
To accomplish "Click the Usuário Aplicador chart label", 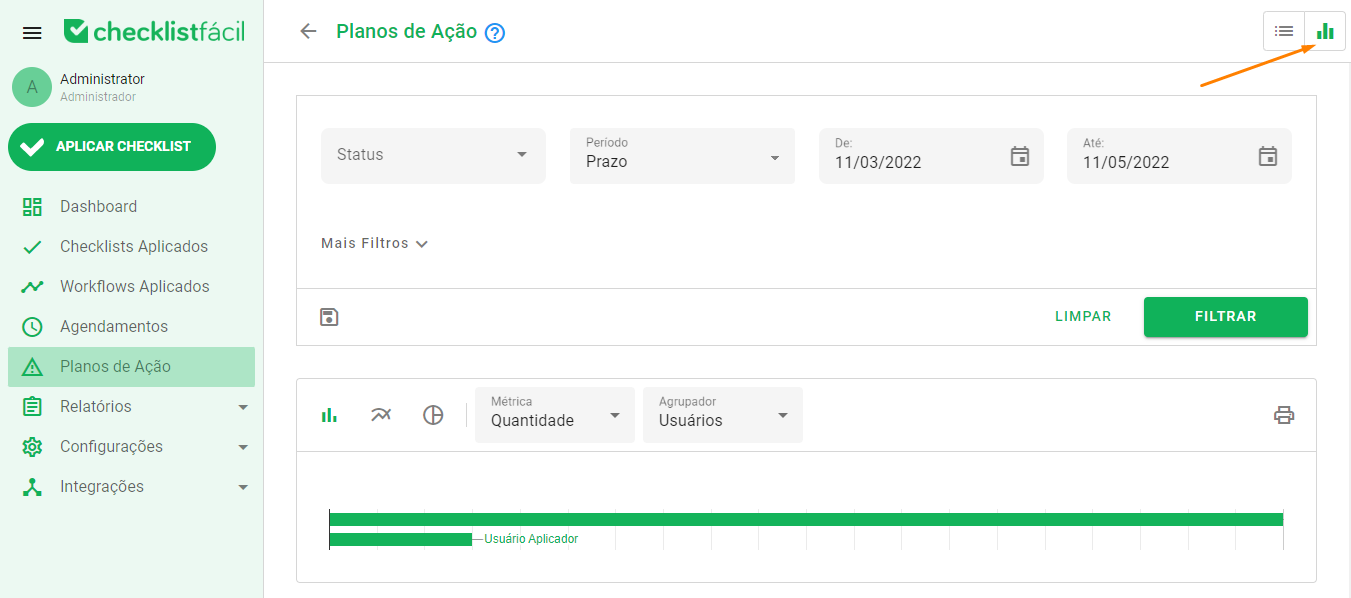I will click(531, 539).
